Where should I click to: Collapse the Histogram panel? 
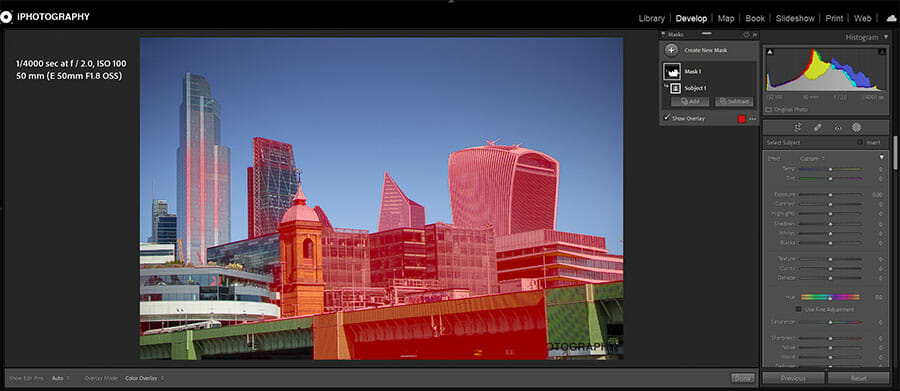[886, 37]
